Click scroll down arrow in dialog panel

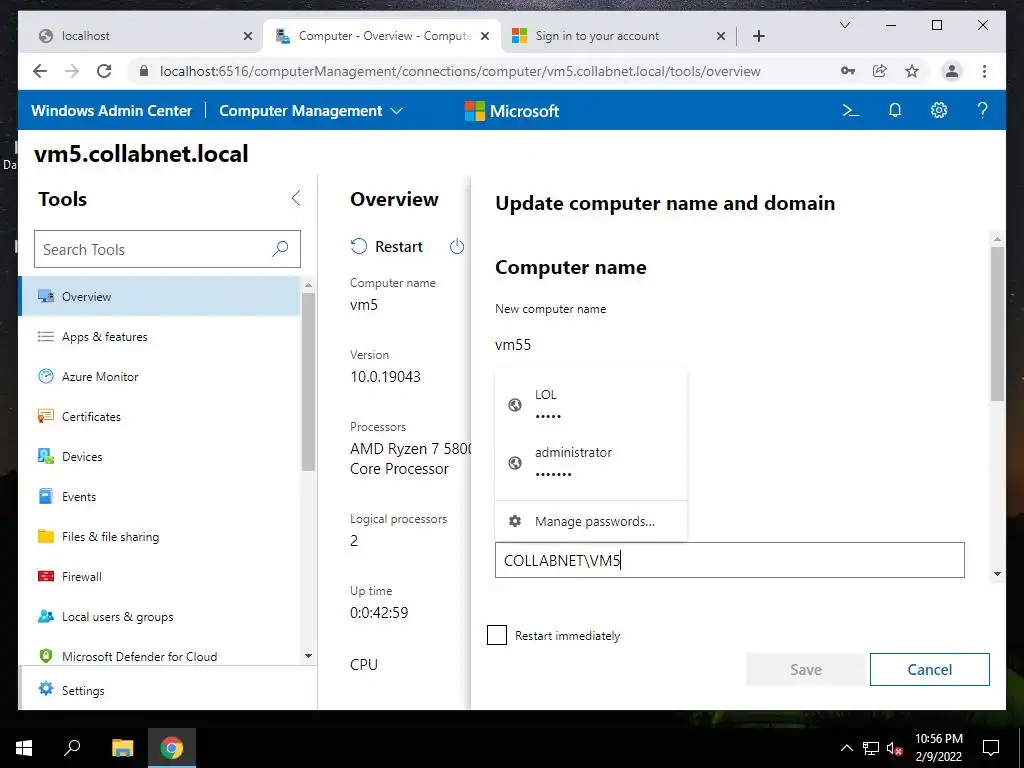click(x=997, y=574)
